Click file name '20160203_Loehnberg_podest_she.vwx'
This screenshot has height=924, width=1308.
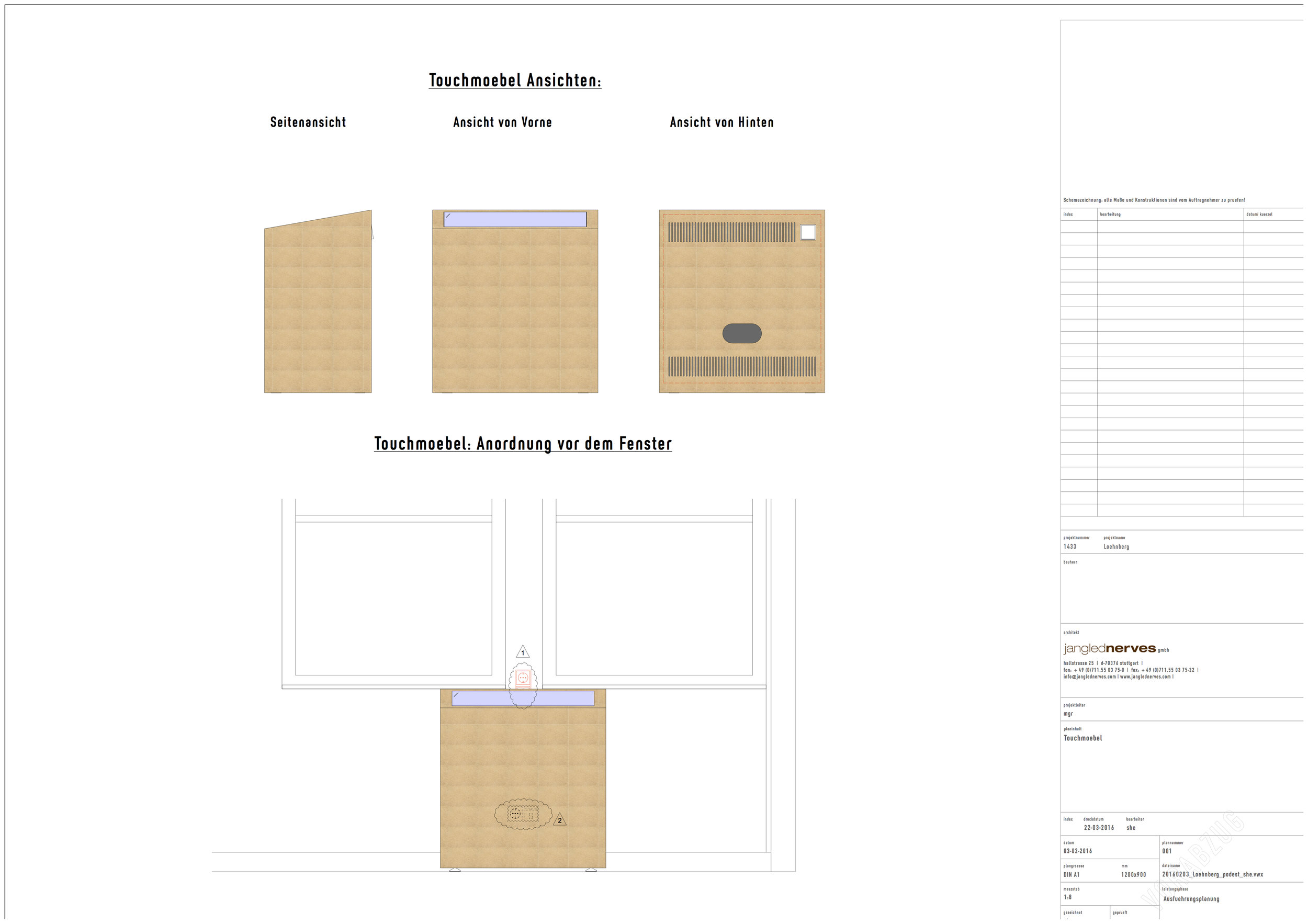pos(1212,874)
